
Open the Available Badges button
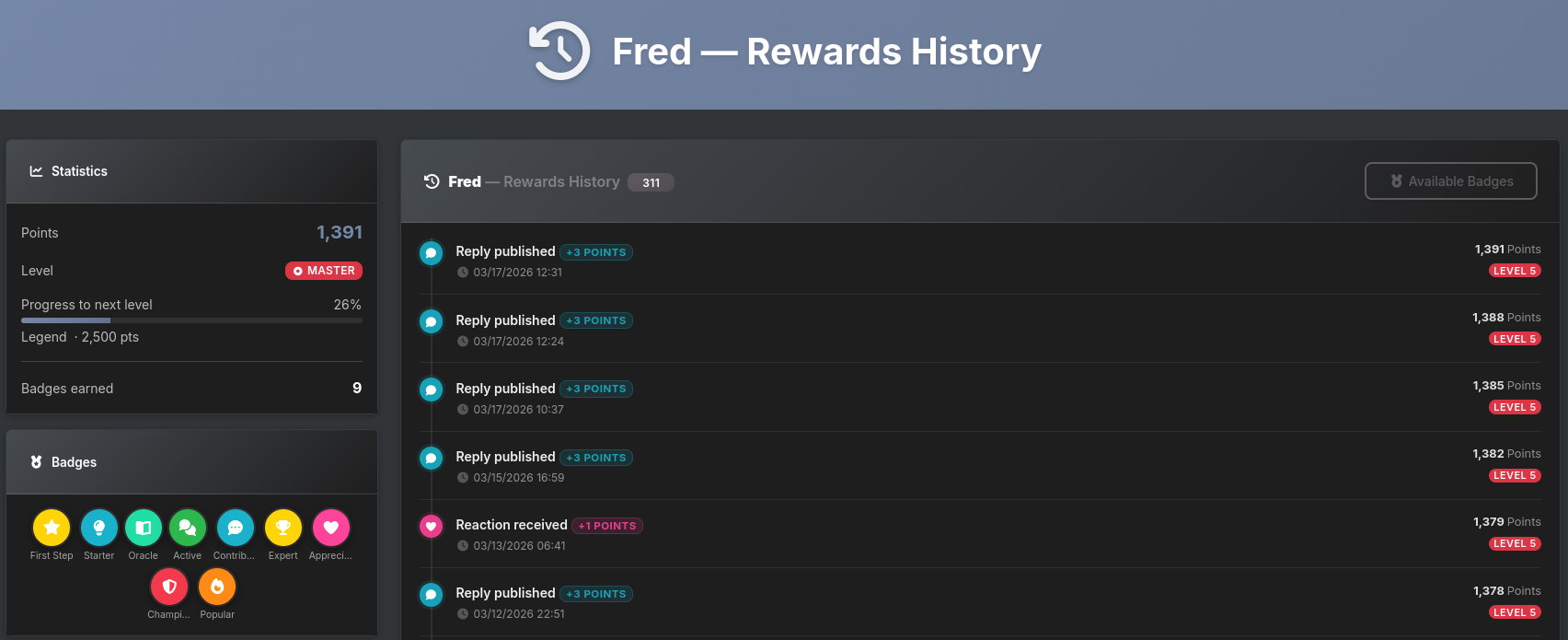1450,181
